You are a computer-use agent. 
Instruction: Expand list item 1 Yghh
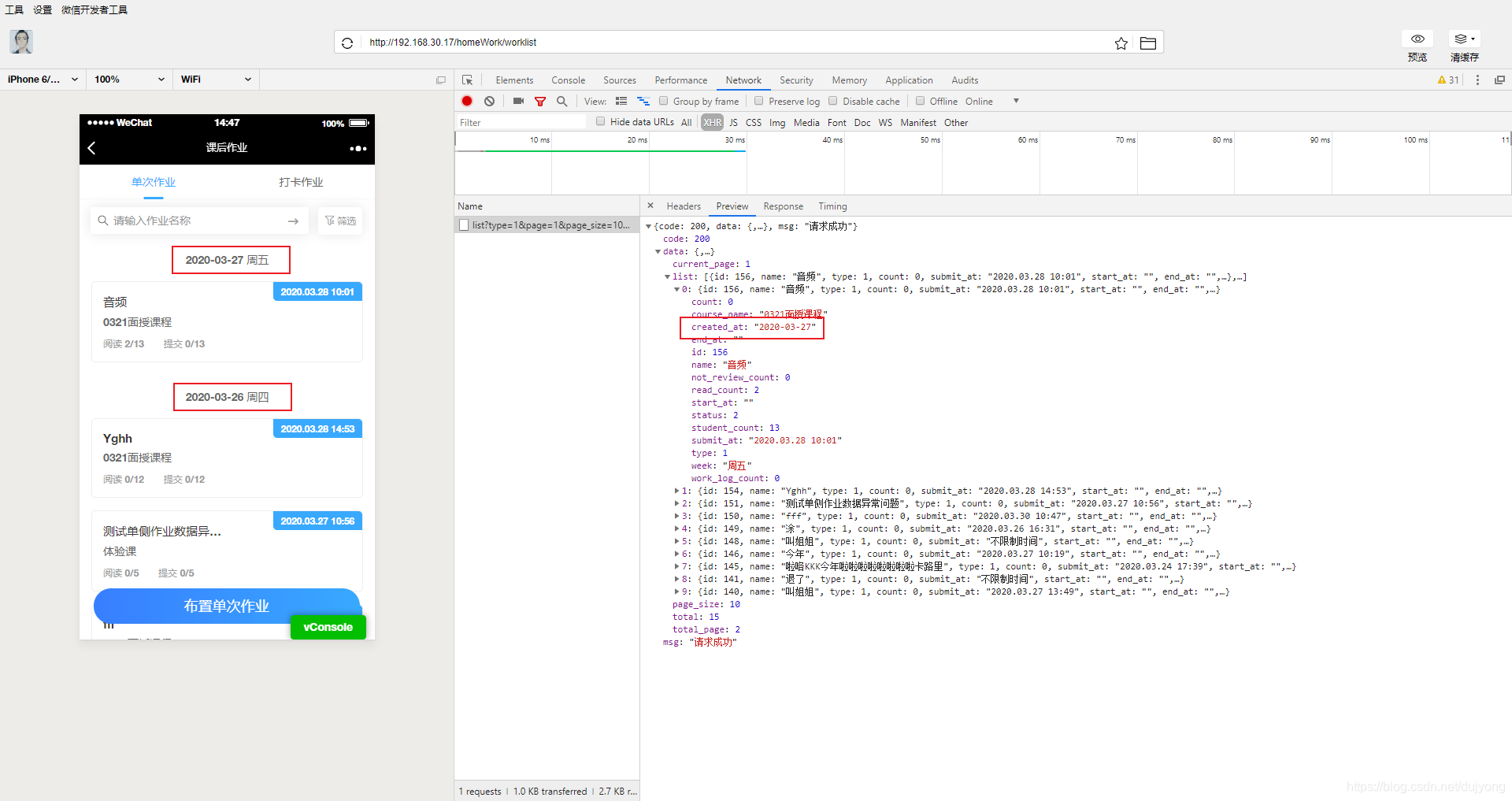click(676, 491)
